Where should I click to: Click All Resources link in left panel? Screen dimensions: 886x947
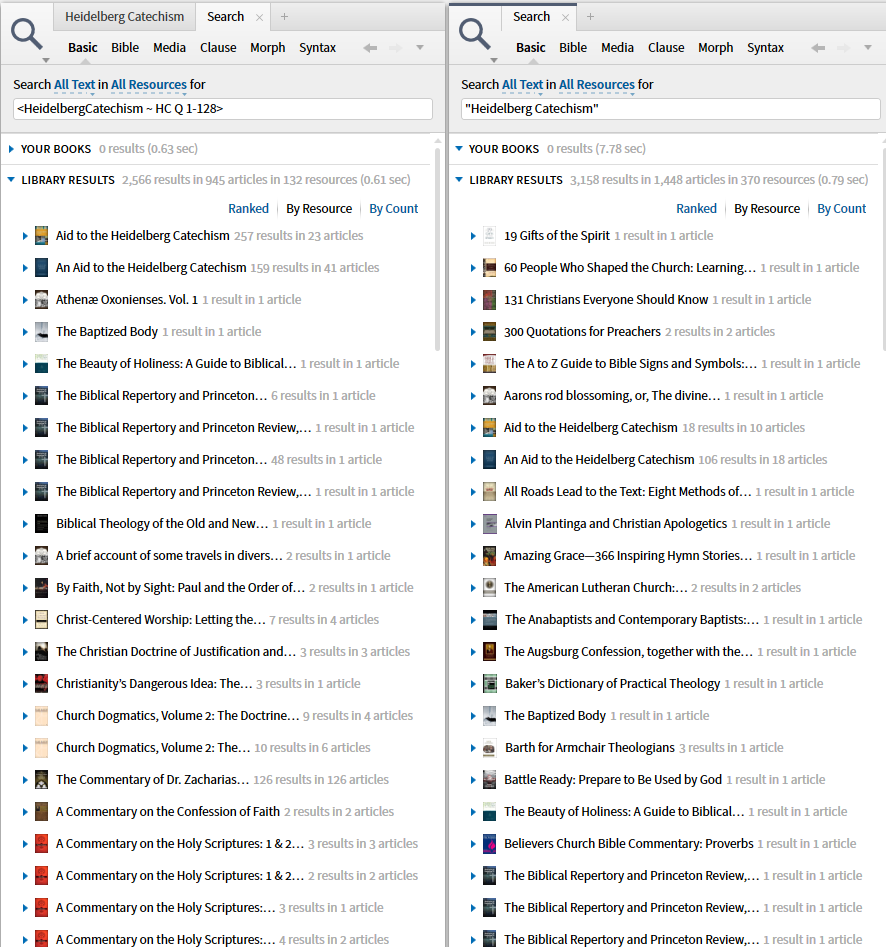pos(149,85)
